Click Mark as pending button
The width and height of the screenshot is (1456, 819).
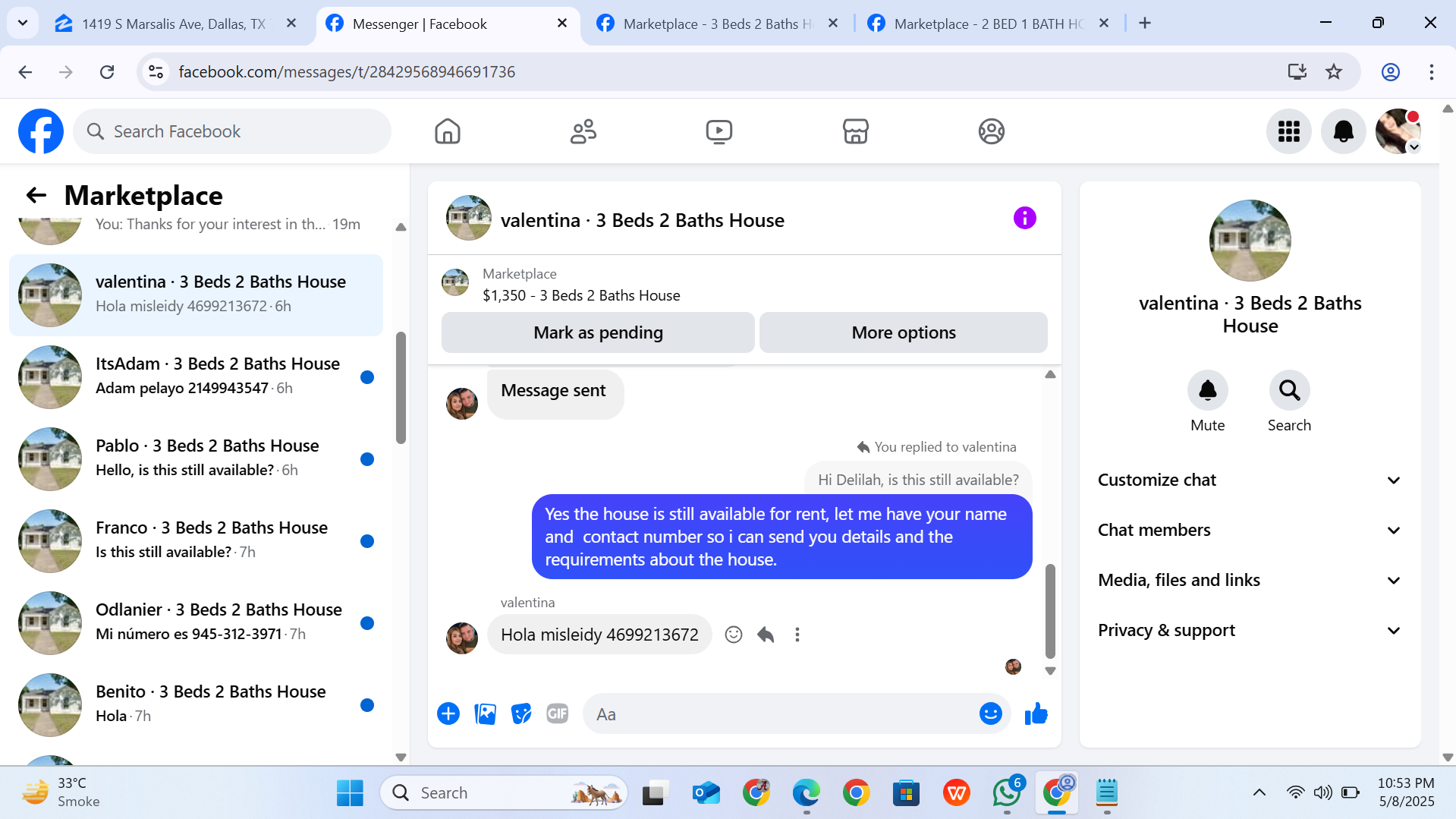[598, 332]
